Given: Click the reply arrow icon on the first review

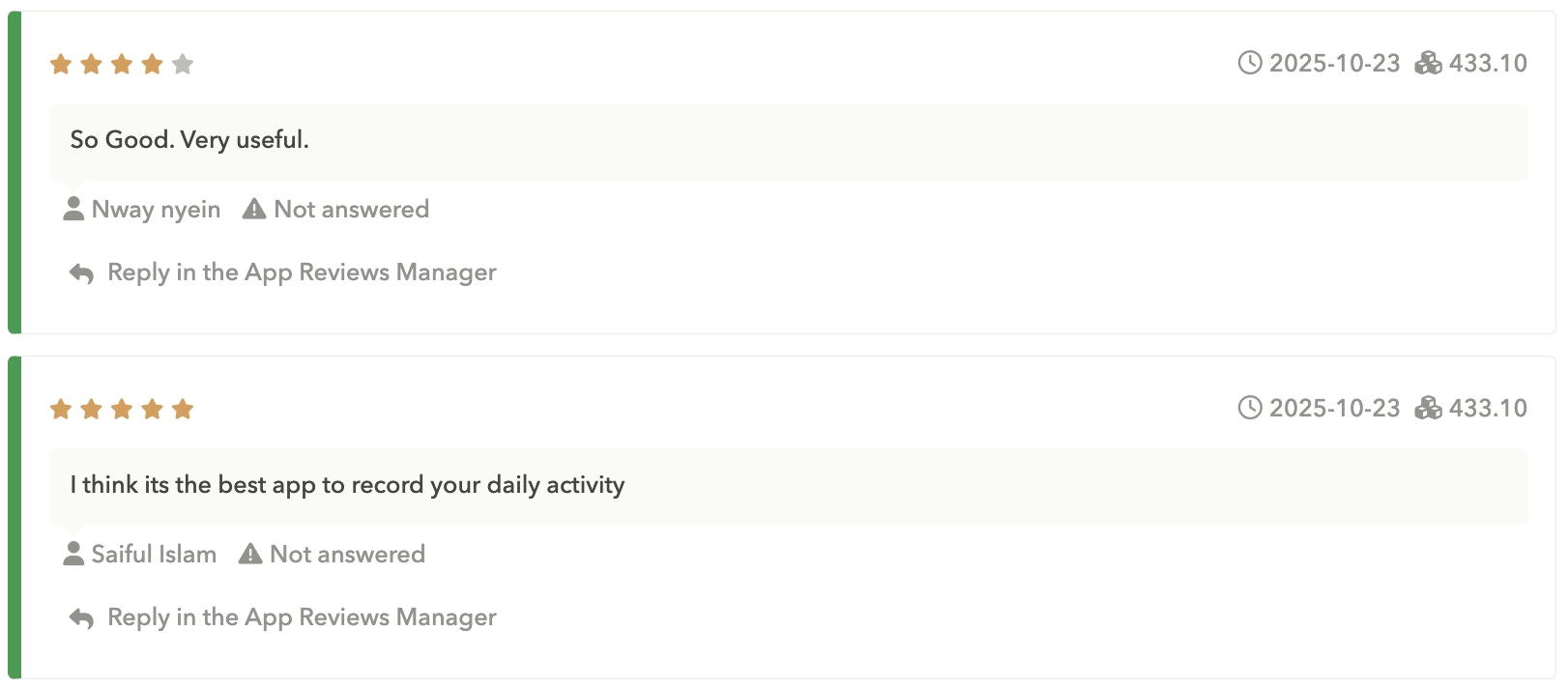Looking at the screenshot, I should tap(80, 272).
